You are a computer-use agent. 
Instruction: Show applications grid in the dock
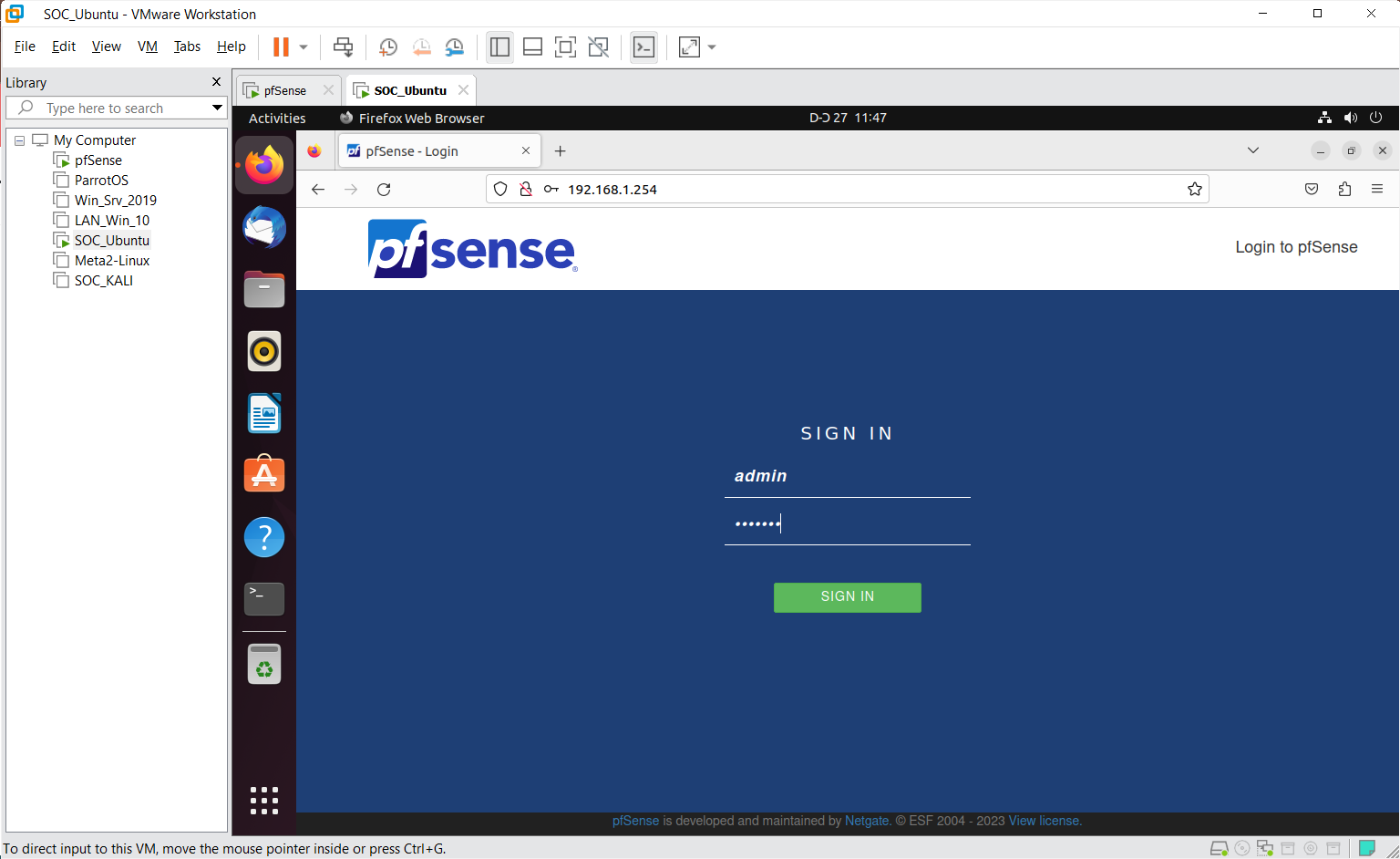pyautogui.click(x=264, y=801)
